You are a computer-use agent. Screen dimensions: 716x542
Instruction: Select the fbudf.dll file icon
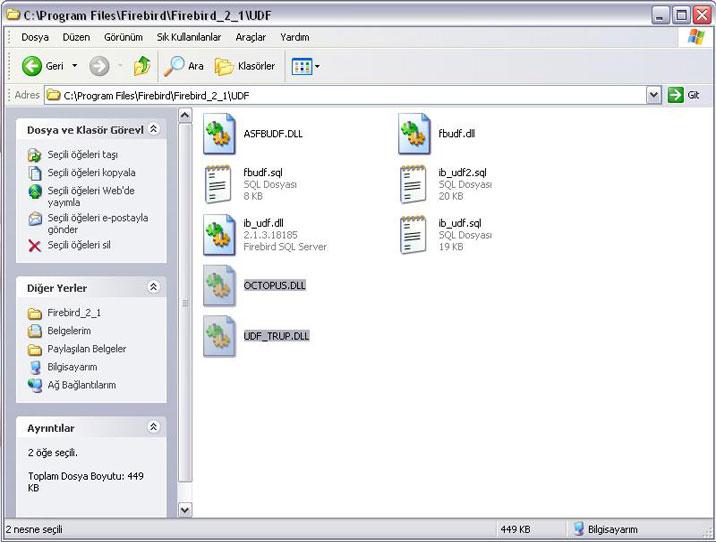(x=414, y=134)
